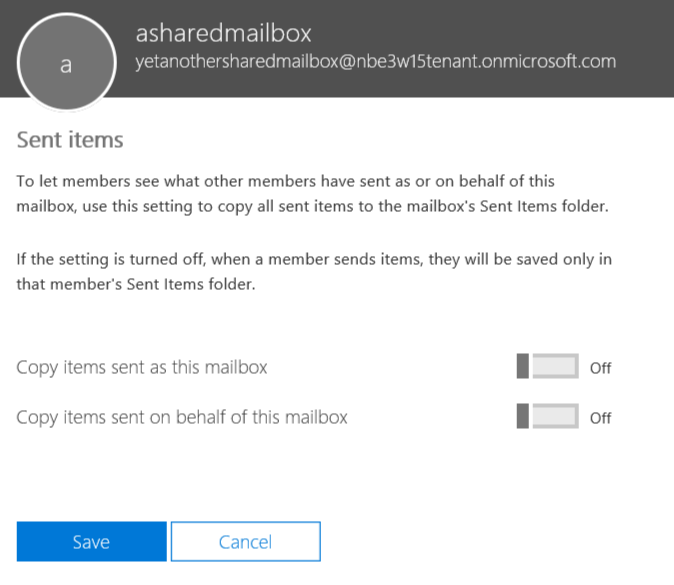Enable Copy items sent as this mailbox
The width and height of the screenshot is (674, 585).
click(x=547, y=367)
